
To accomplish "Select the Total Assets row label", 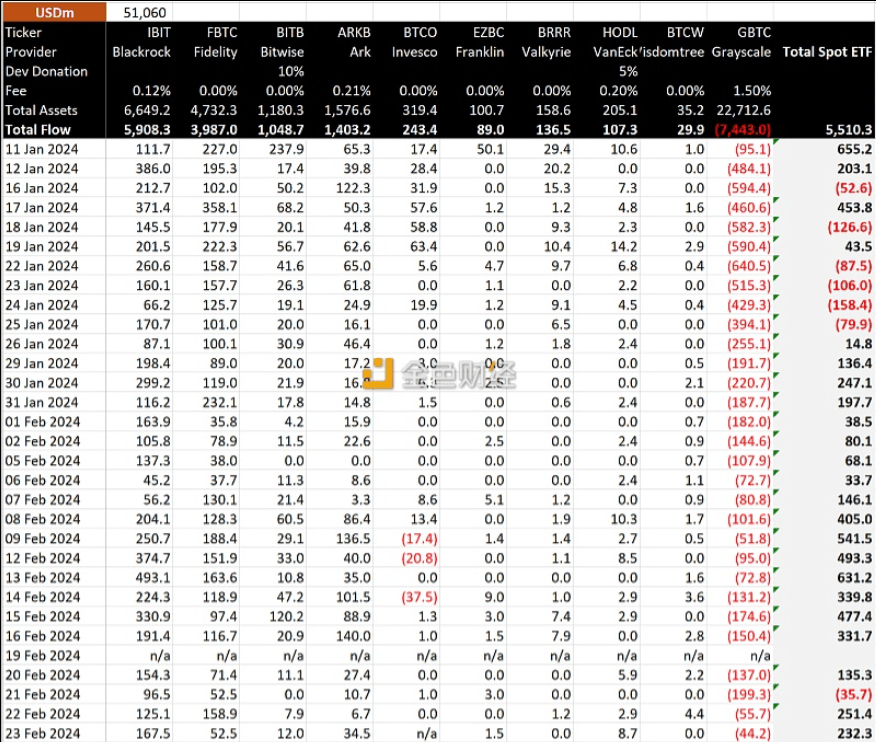I will tap(41, 110).
